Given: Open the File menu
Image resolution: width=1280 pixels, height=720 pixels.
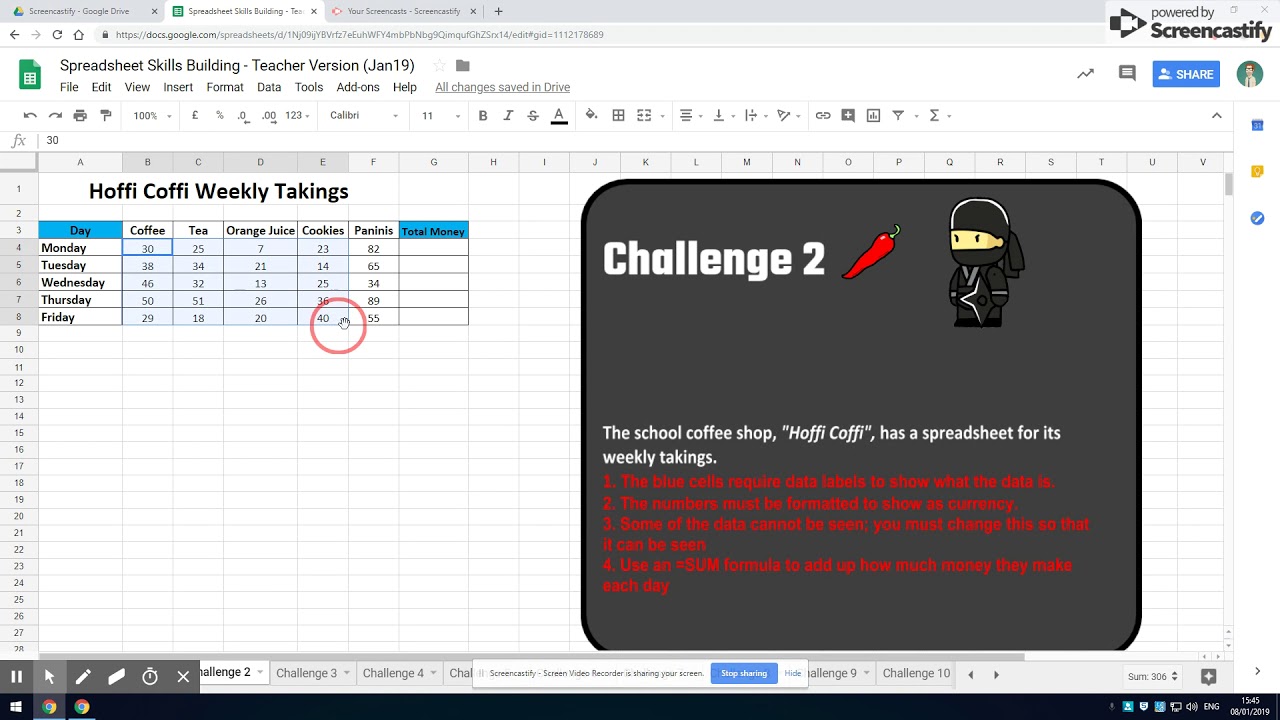Looking at the screenshot, I should 69,87.
